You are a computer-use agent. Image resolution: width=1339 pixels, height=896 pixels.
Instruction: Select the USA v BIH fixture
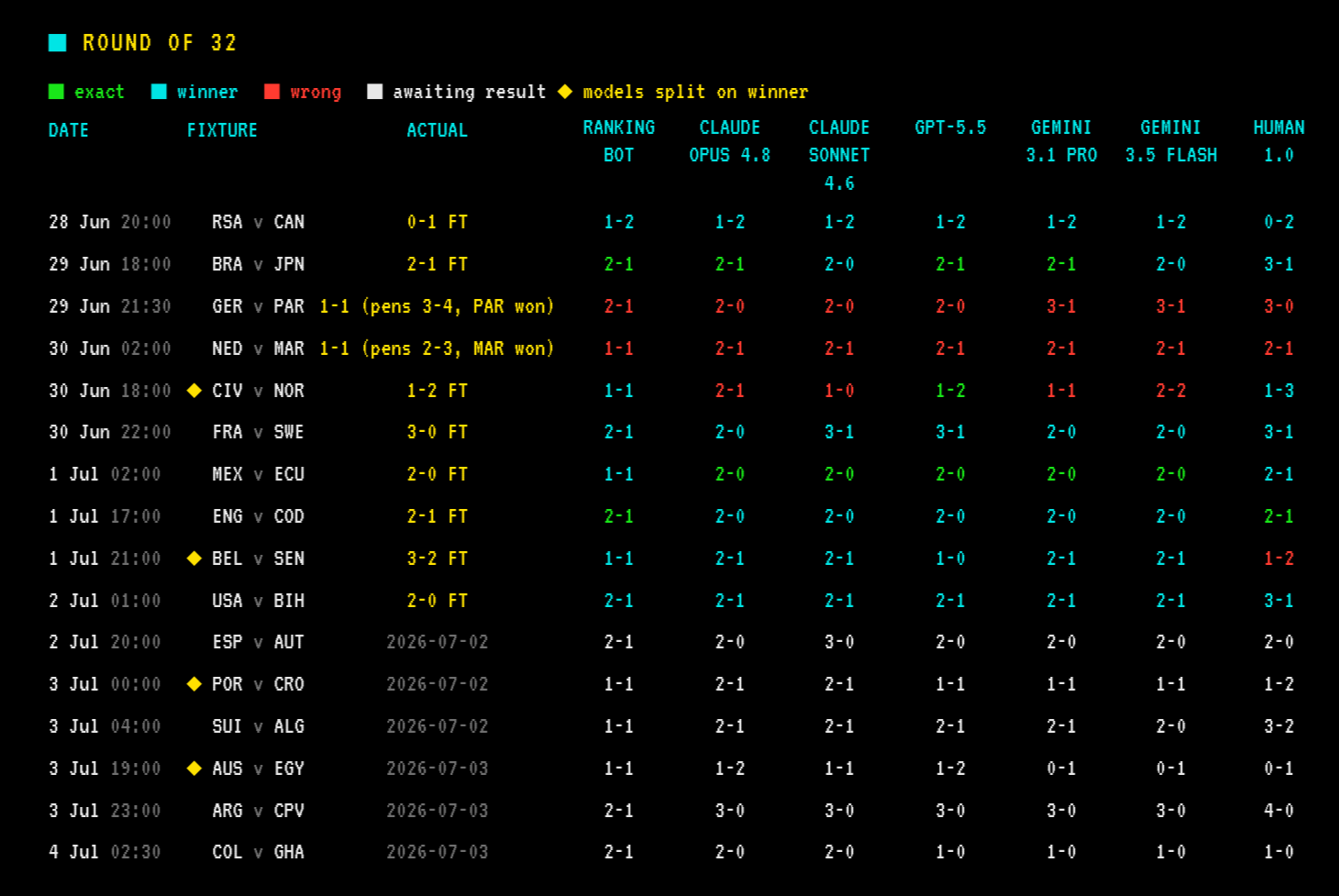click(258, 601)
